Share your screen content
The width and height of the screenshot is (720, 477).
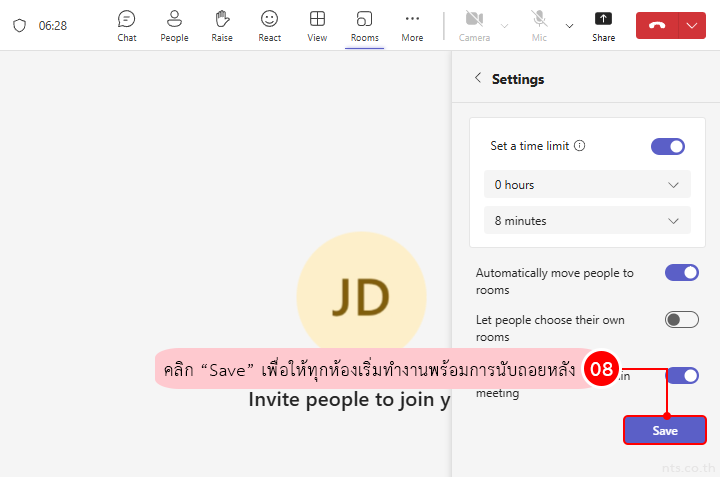coord(603,25)
